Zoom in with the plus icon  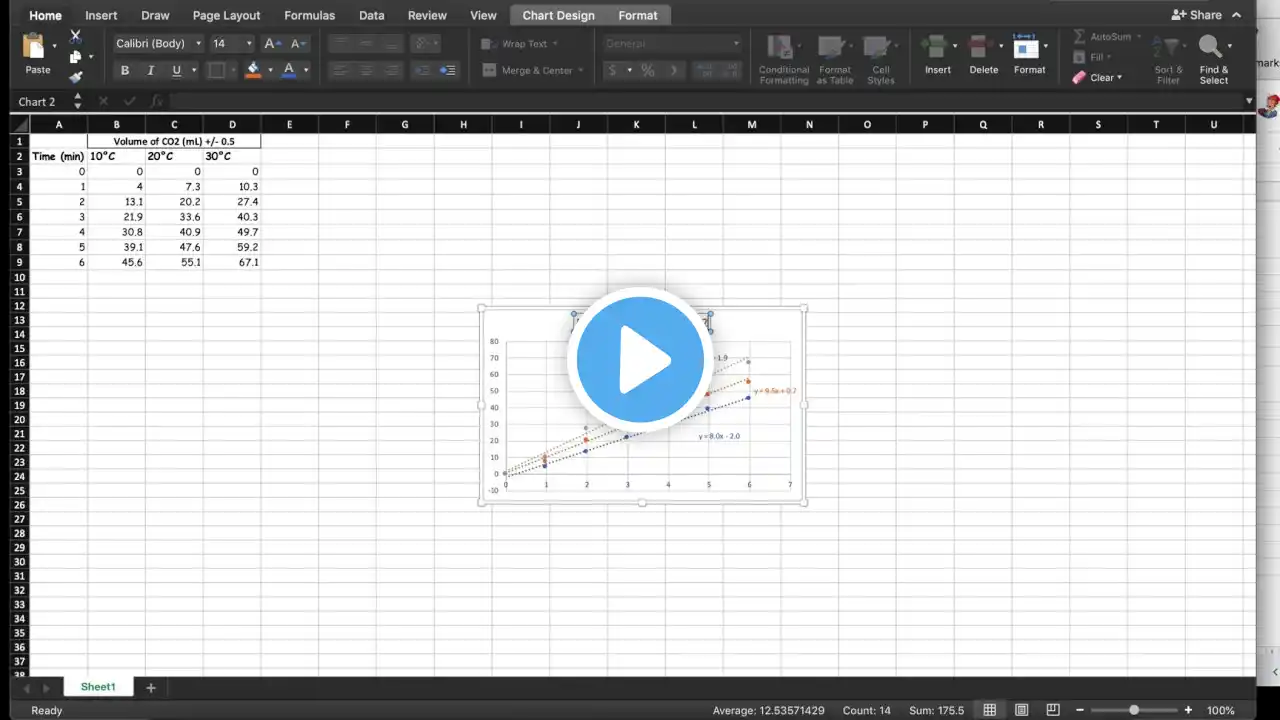coord(1188,710)
